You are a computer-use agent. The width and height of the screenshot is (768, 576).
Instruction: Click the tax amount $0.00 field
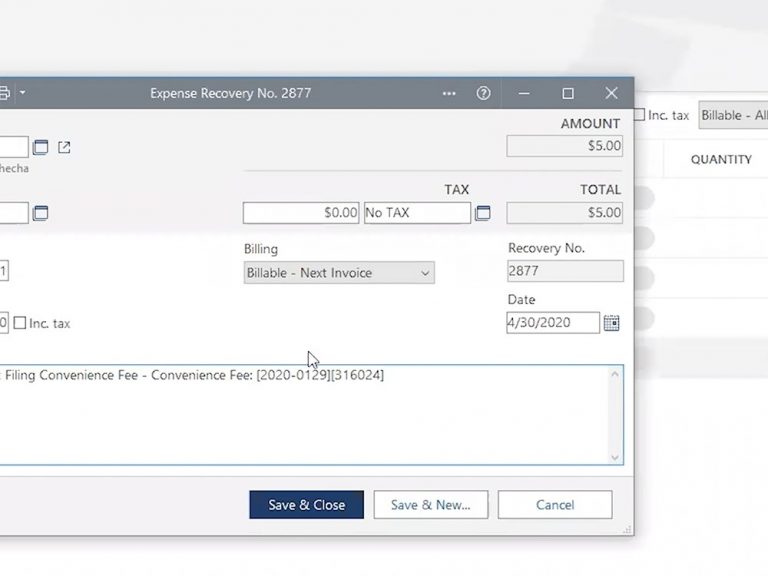[x=301, y=213]
